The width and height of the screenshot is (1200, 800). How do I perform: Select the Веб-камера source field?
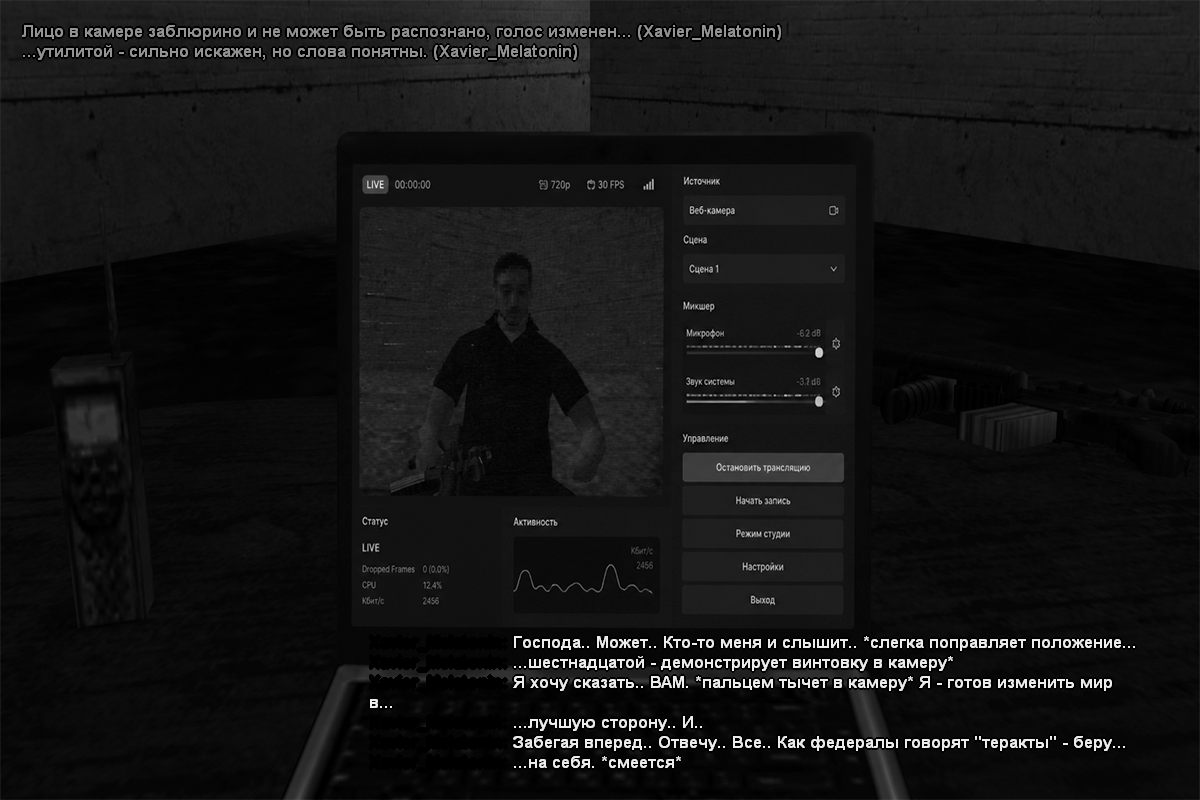tap(763, 211)
